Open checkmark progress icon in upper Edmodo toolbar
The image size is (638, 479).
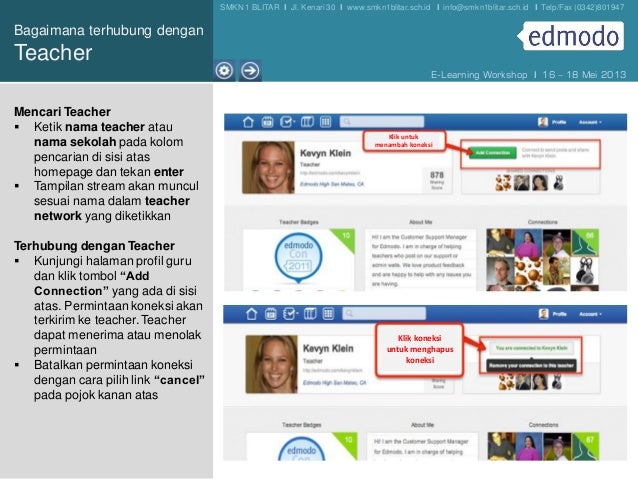point(287,122)
